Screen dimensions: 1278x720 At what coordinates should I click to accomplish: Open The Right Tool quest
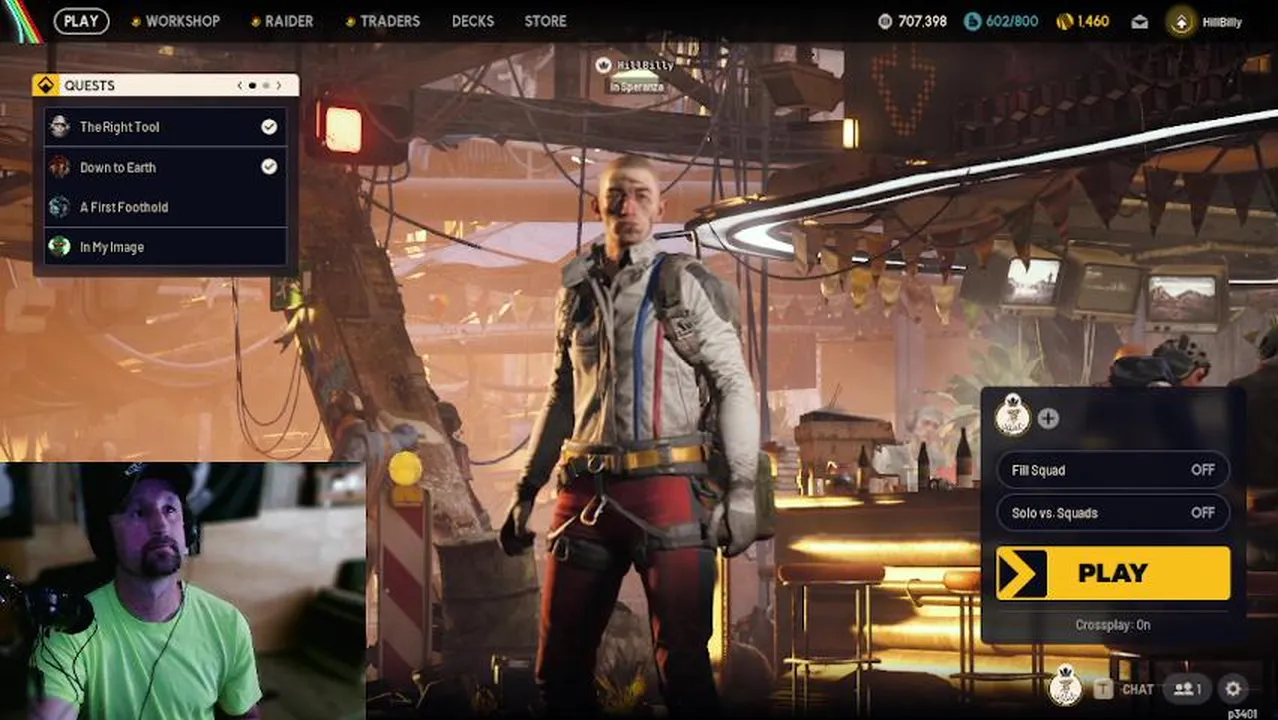(x=165, y=127)
